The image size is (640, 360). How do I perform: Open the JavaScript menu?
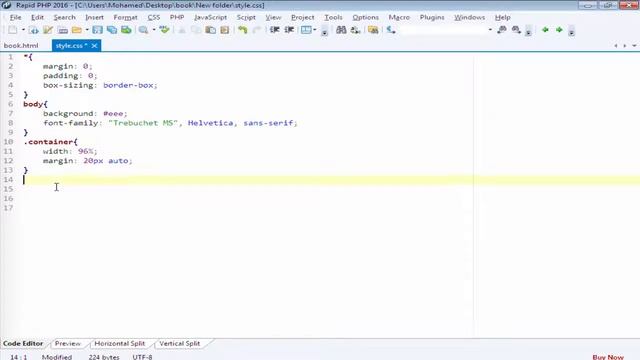point(210,18)
